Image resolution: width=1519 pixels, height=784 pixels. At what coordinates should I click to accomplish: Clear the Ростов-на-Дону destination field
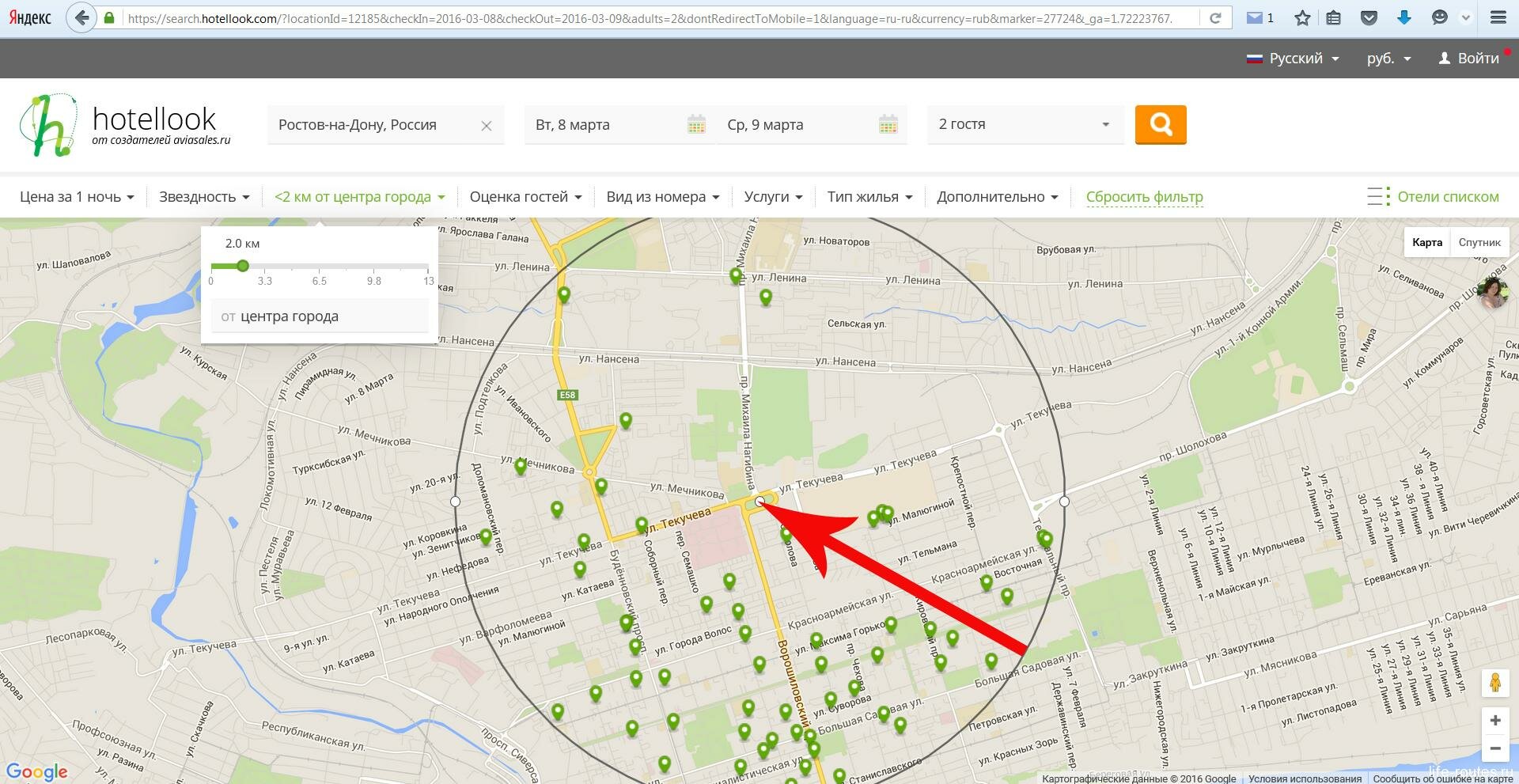[x=487, y=126]
